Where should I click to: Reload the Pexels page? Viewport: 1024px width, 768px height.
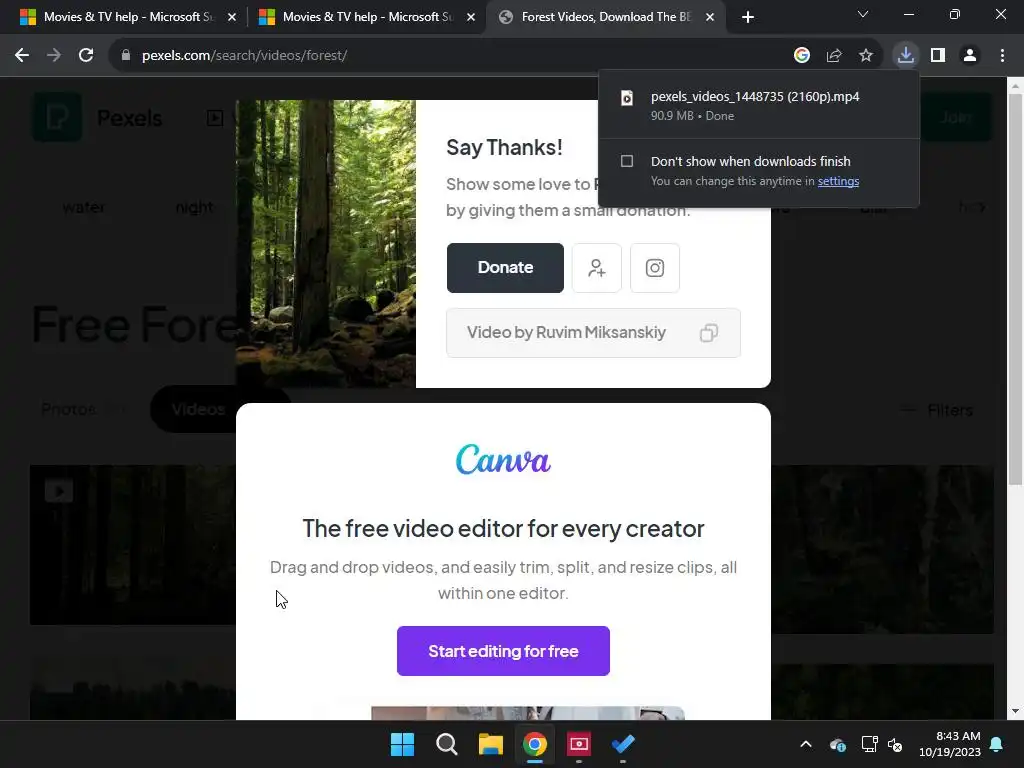[x=86, y=56]
